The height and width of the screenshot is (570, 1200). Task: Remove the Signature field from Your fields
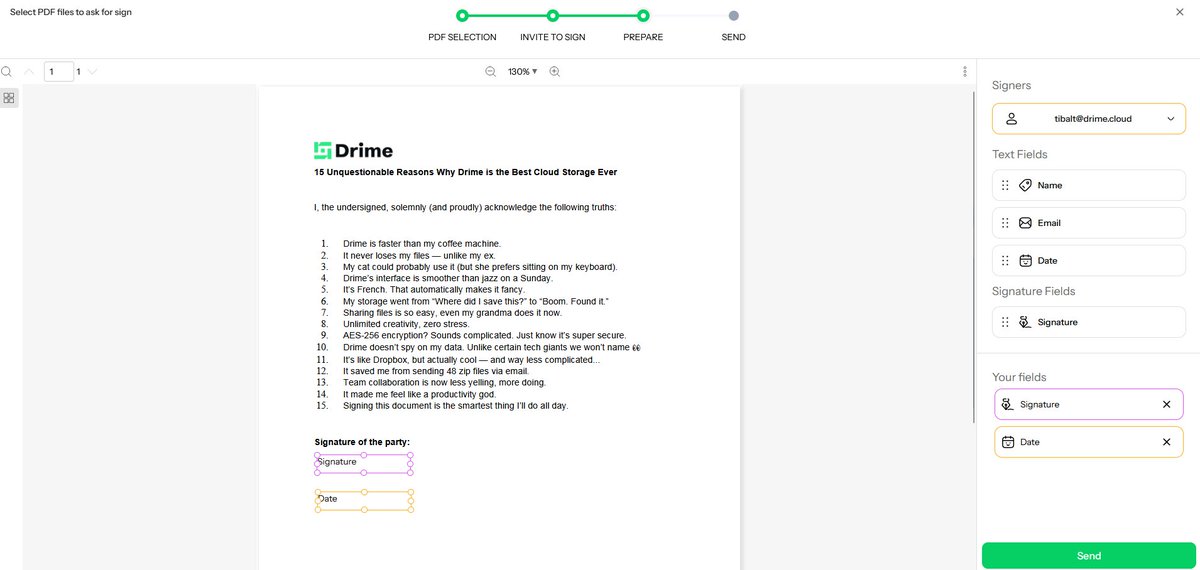click(1166, 404)
